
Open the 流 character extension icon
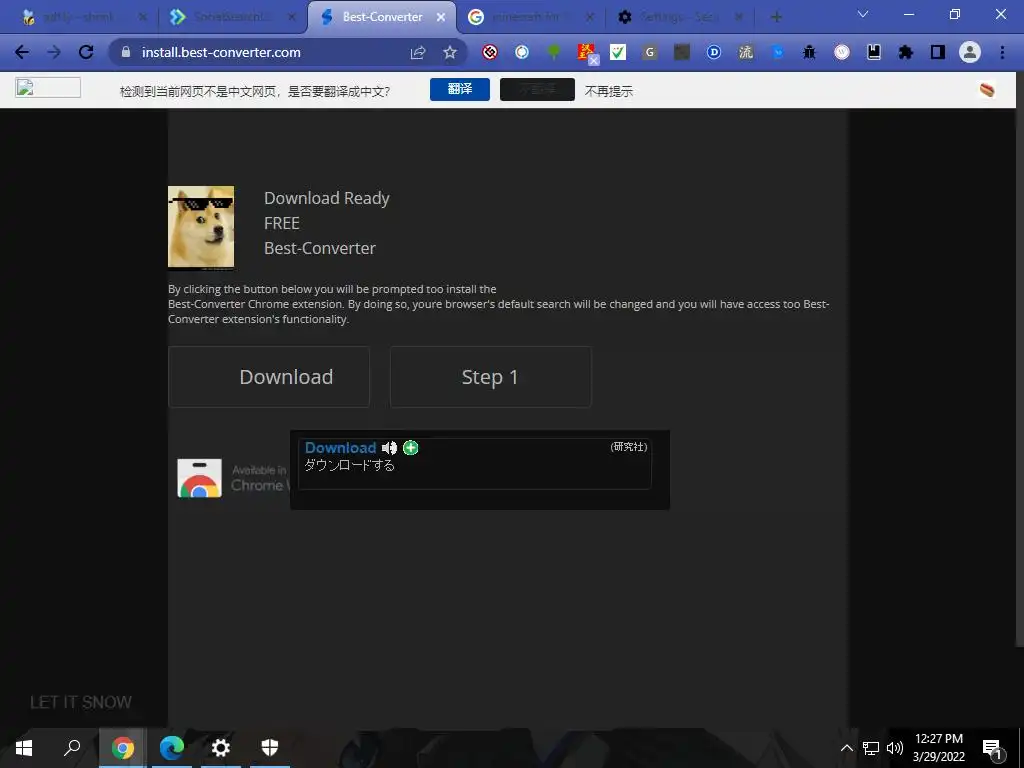tap(746, 52)
